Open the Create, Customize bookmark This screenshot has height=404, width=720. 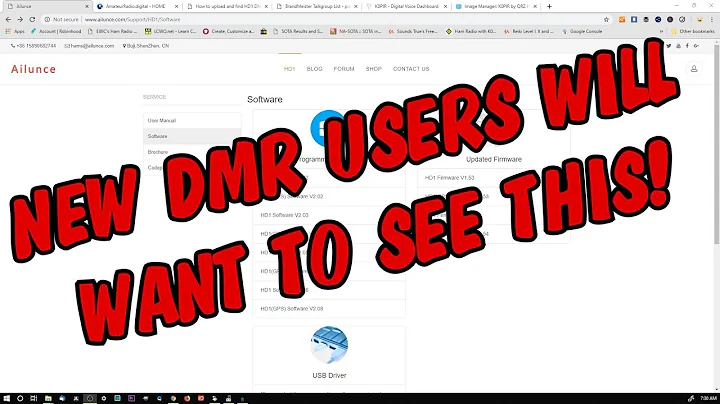click(229, 31)
